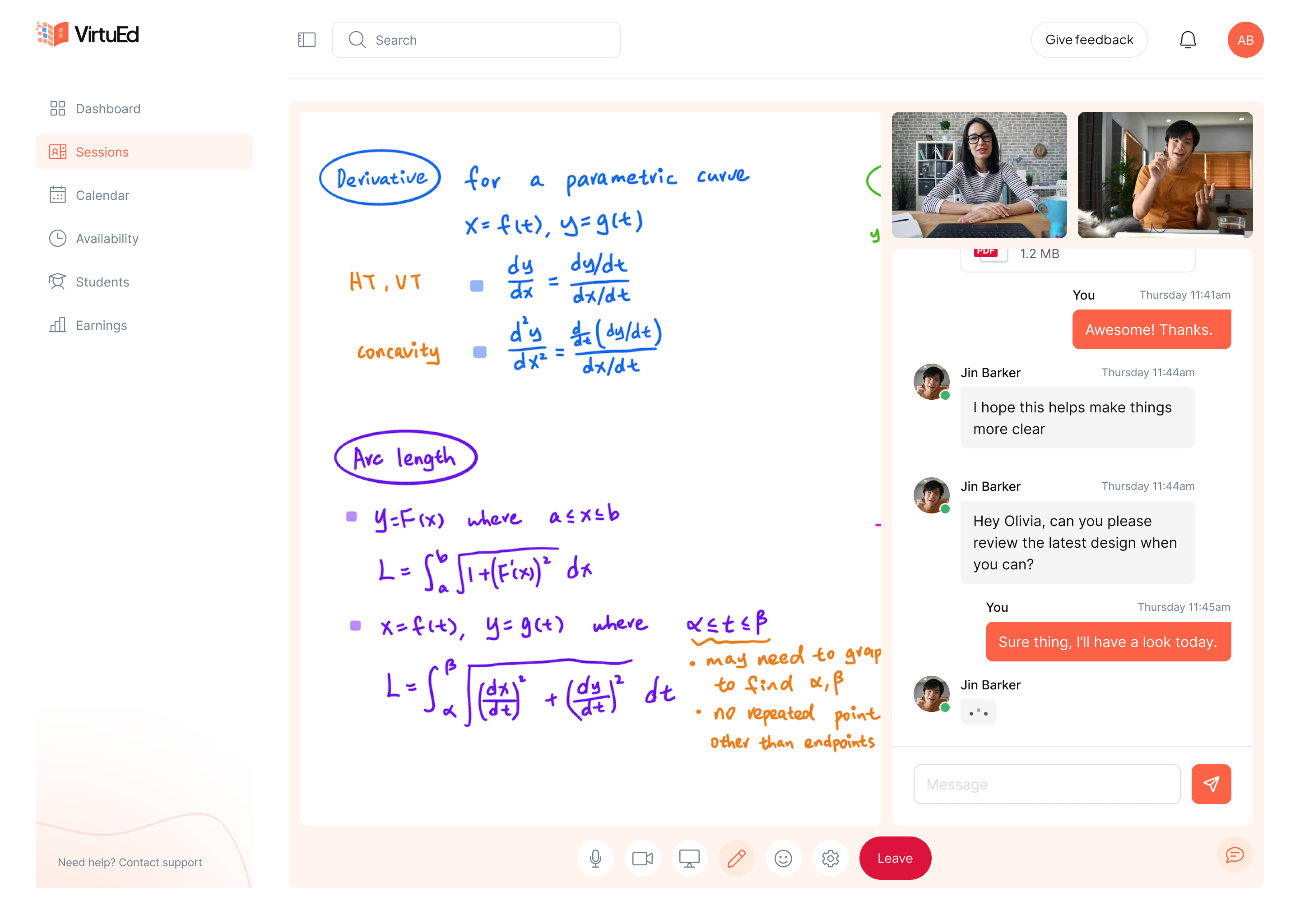
Task: Select the drawing/pen tool
Action: click(x=736, y=858)
